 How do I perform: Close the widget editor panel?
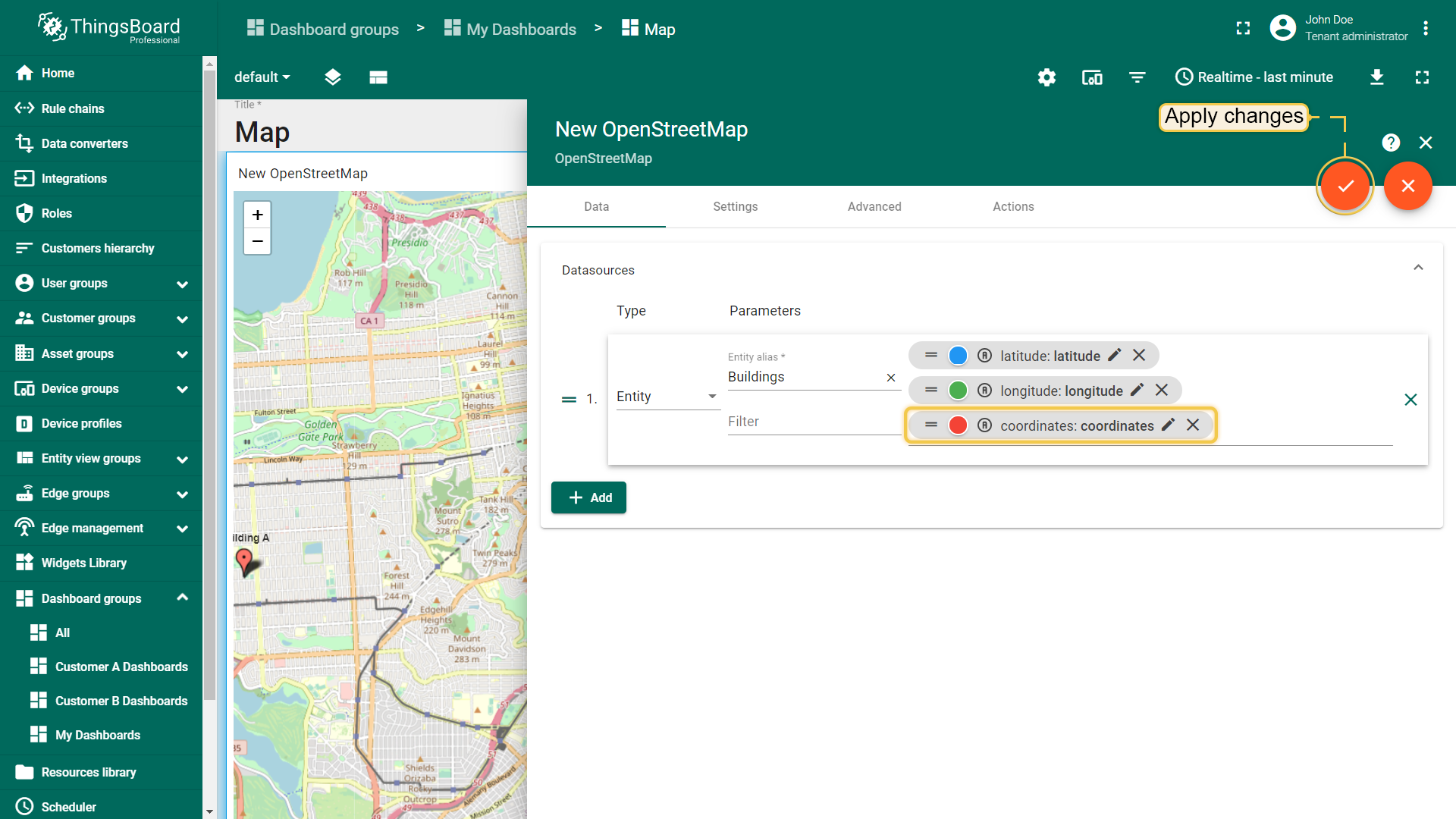[1426, 143]
